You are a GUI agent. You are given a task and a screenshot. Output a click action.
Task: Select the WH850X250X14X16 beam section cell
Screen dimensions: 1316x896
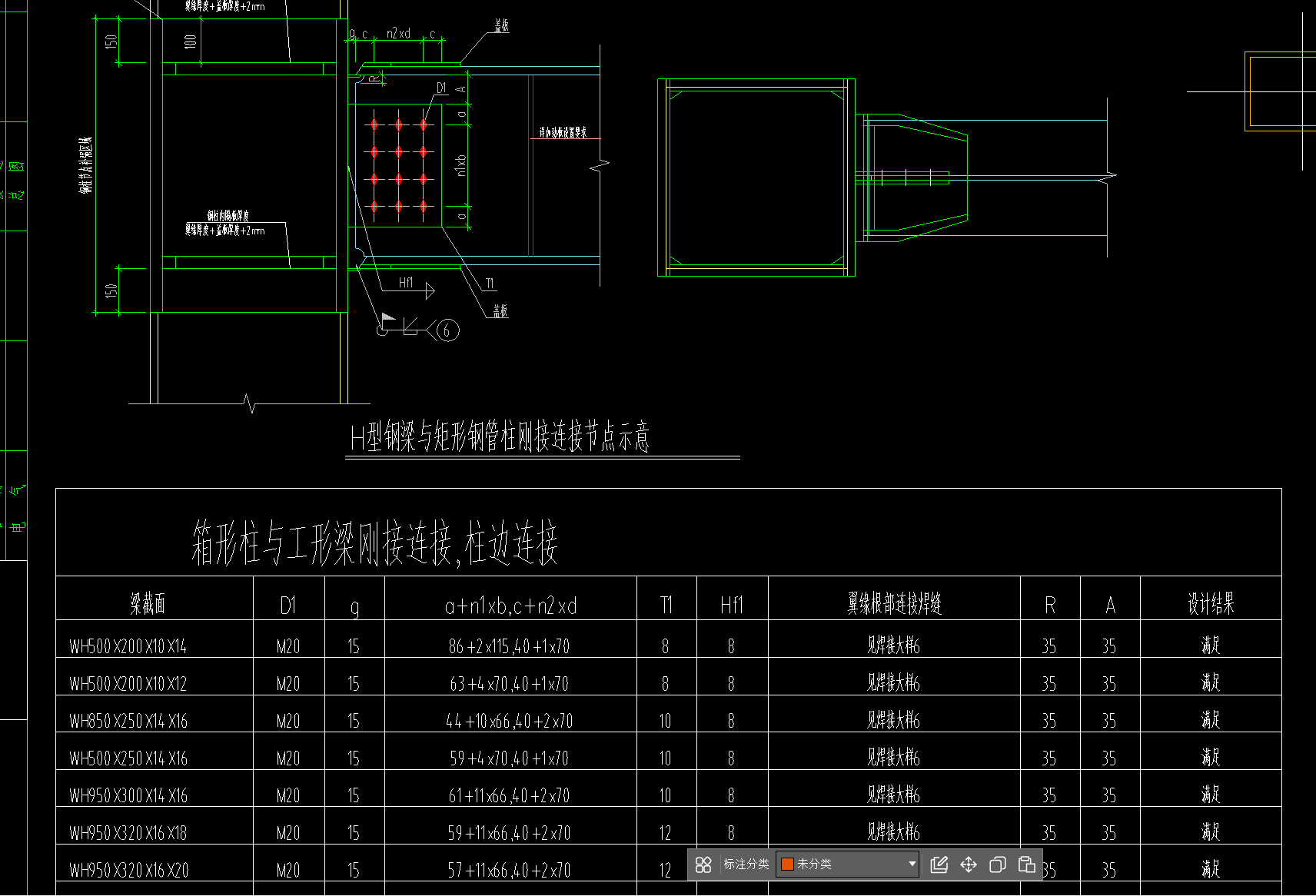[128, 722]
